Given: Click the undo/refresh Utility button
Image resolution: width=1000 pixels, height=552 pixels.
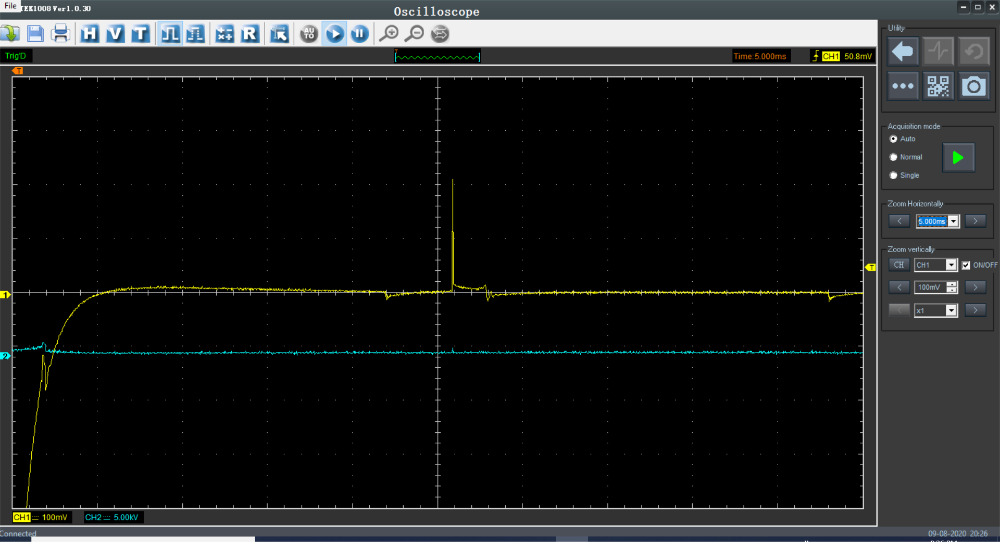Looking at the screenshot, I should click(974, 52).
